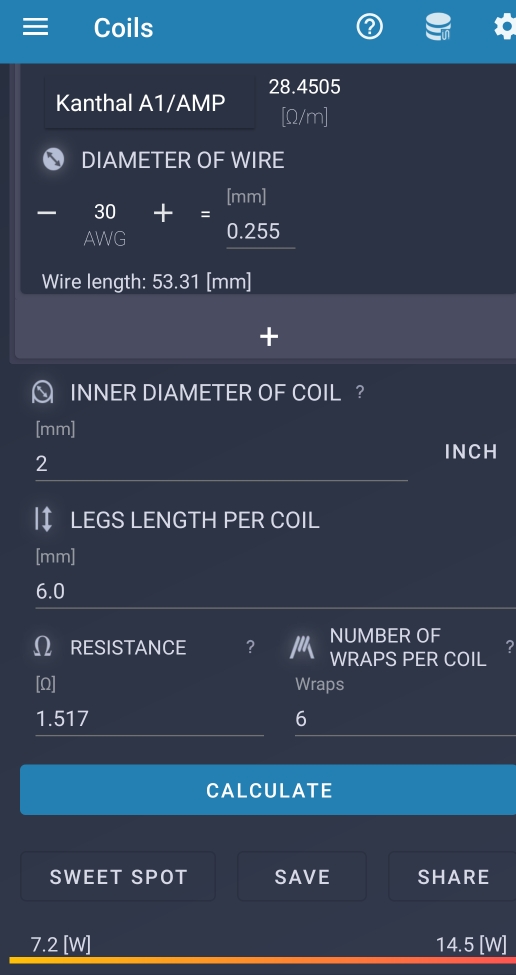The height and width of the screenshot is (975, 516).
Task: Show help for resistance field
Action: coord(250,647)
